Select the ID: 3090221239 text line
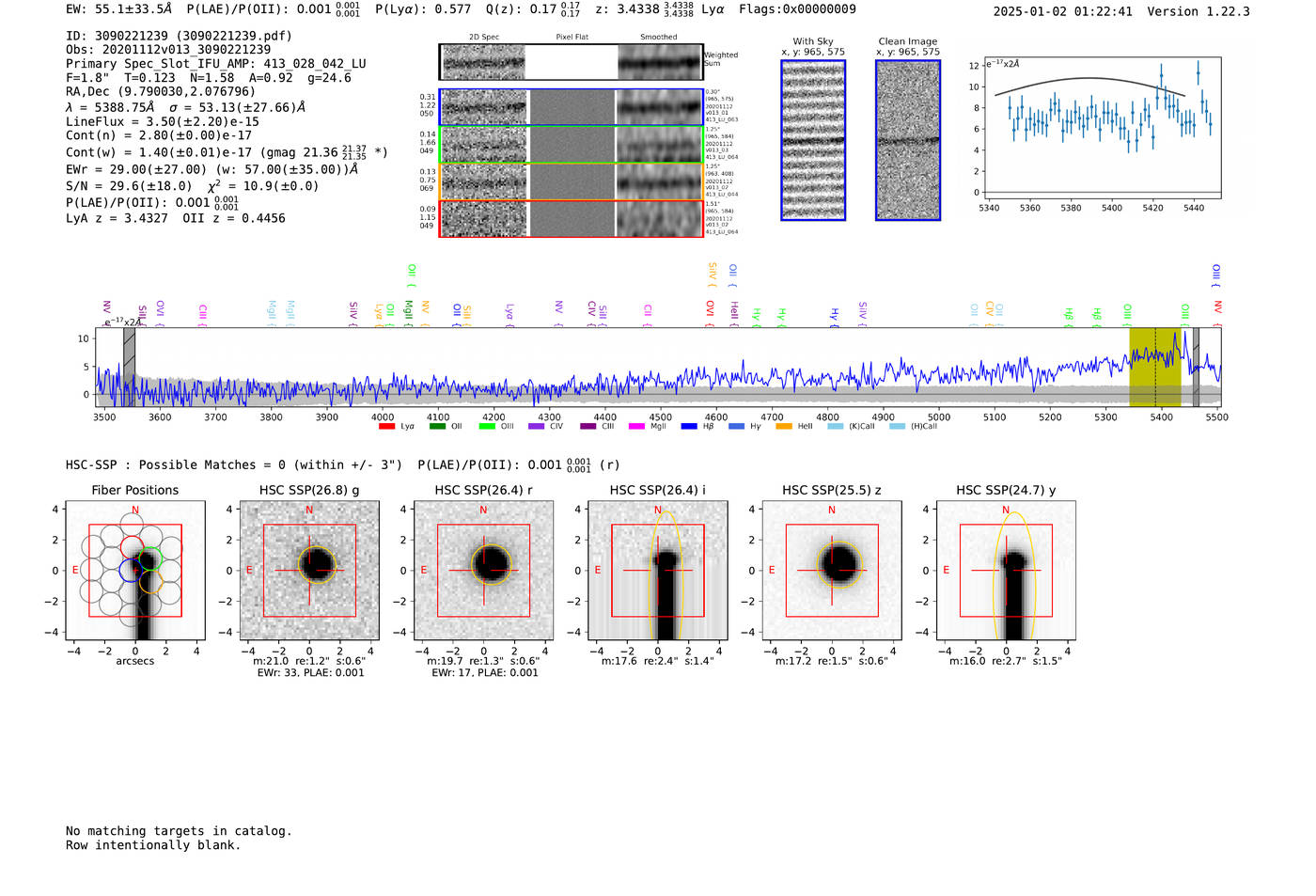Viewport: 1316px width, 896px height. [179, 36]
